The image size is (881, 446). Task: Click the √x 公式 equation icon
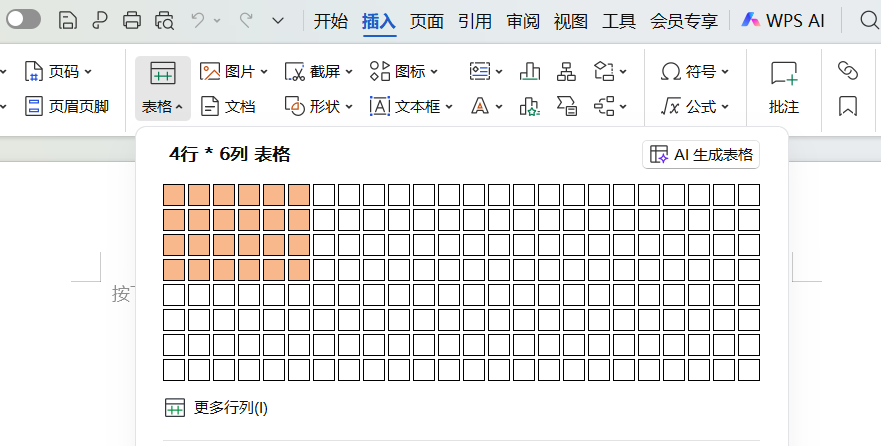671,106
